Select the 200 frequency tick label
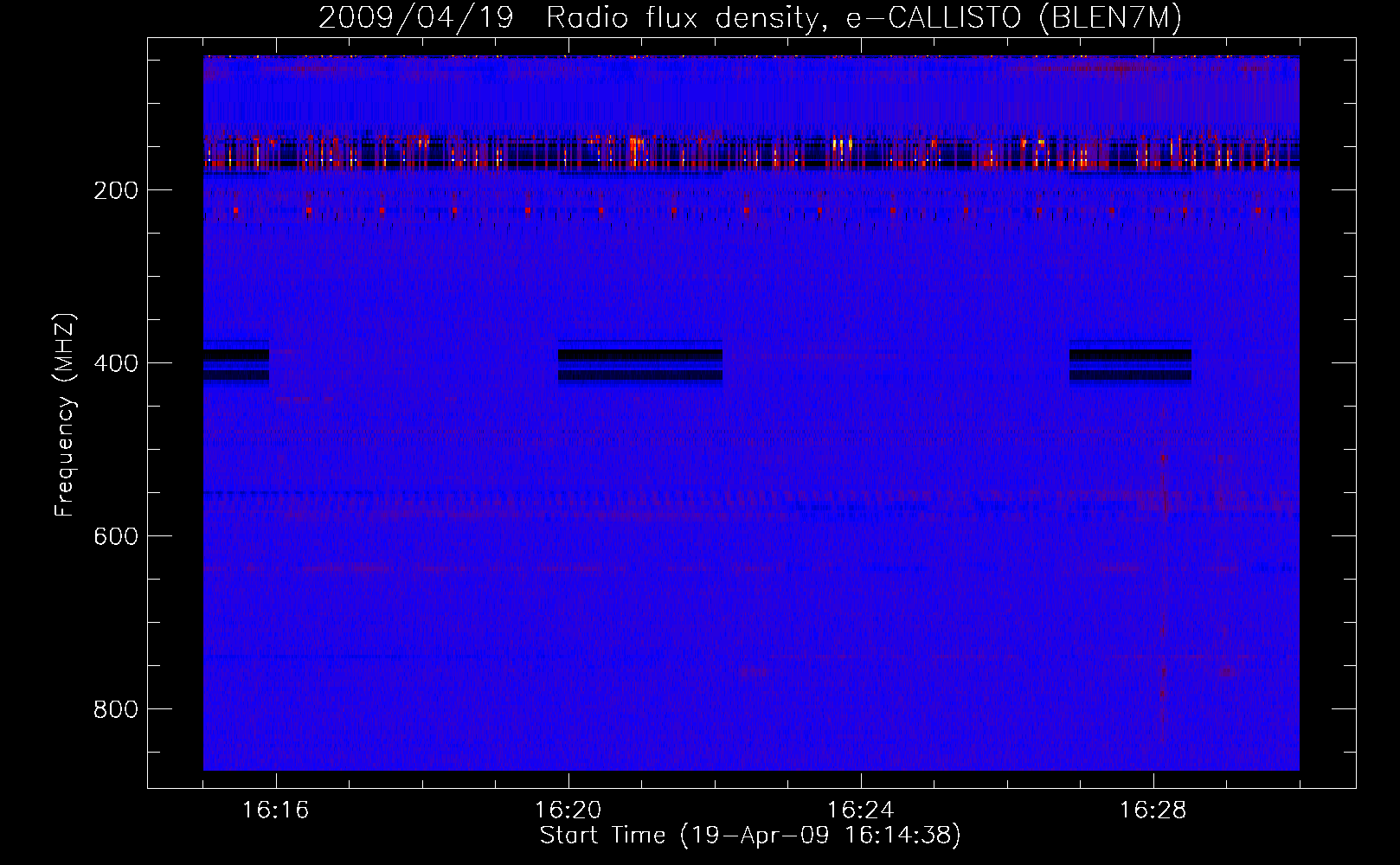Screen dimensions: 1400x865 coord(115,190)
